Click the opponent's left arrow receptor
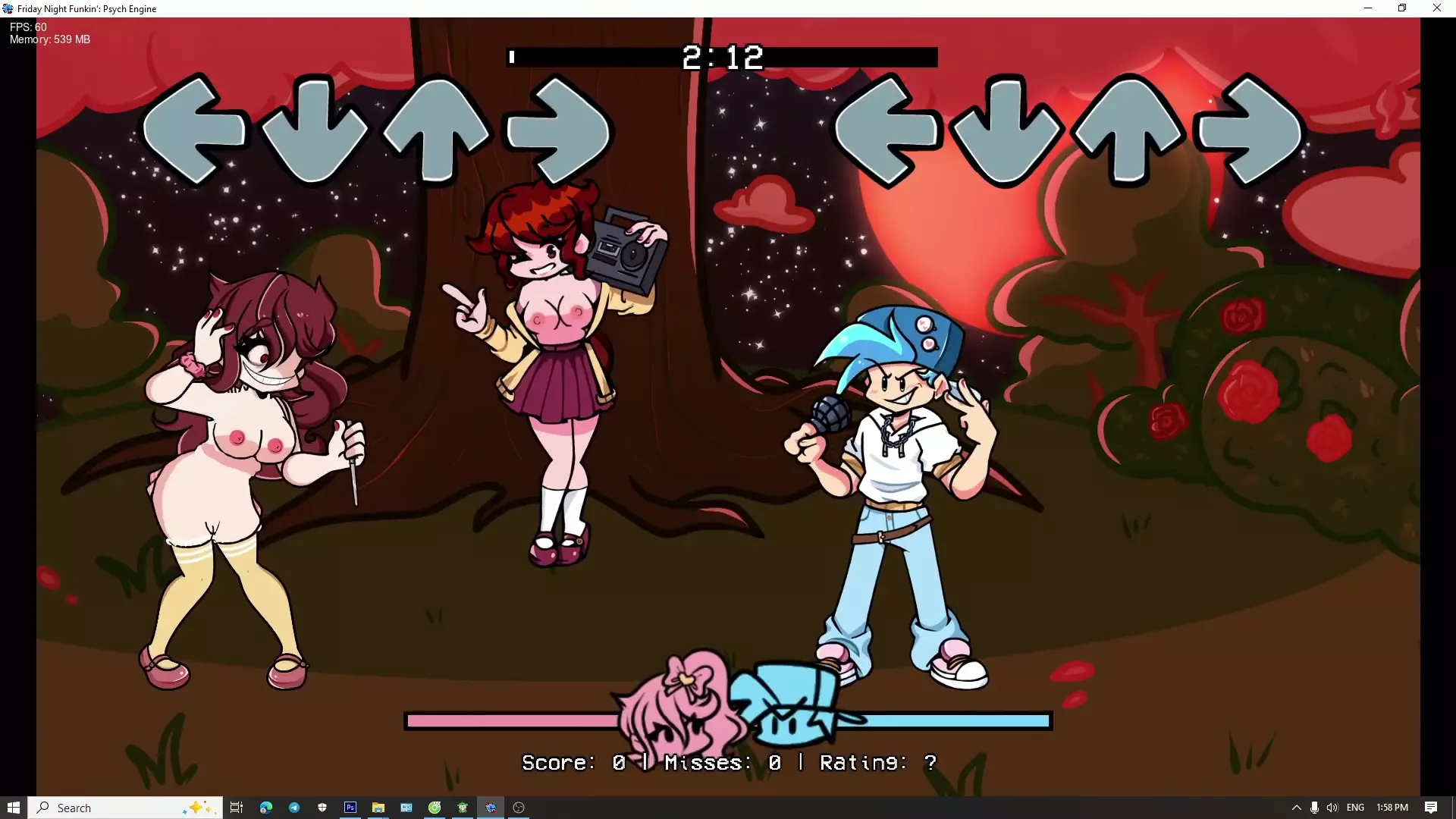Image resolution: width=1456 pixels, height=819 pixels. (x=195, y=130)
